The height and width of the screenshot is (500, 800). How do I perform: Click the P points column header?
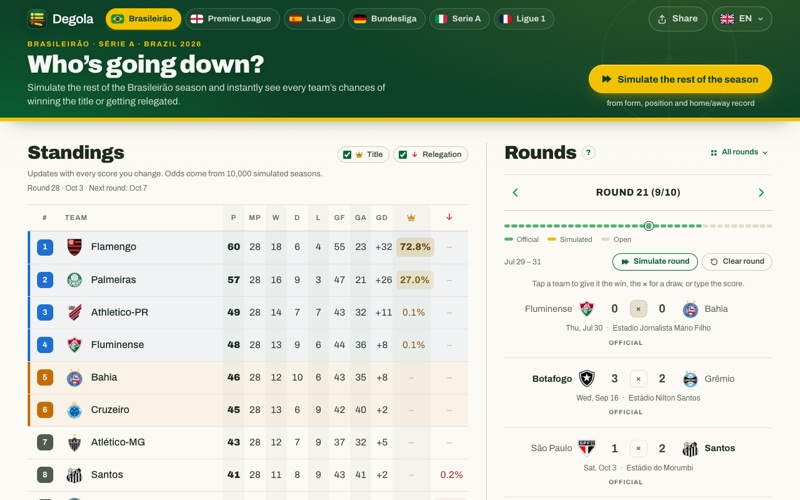pos(234,218)
